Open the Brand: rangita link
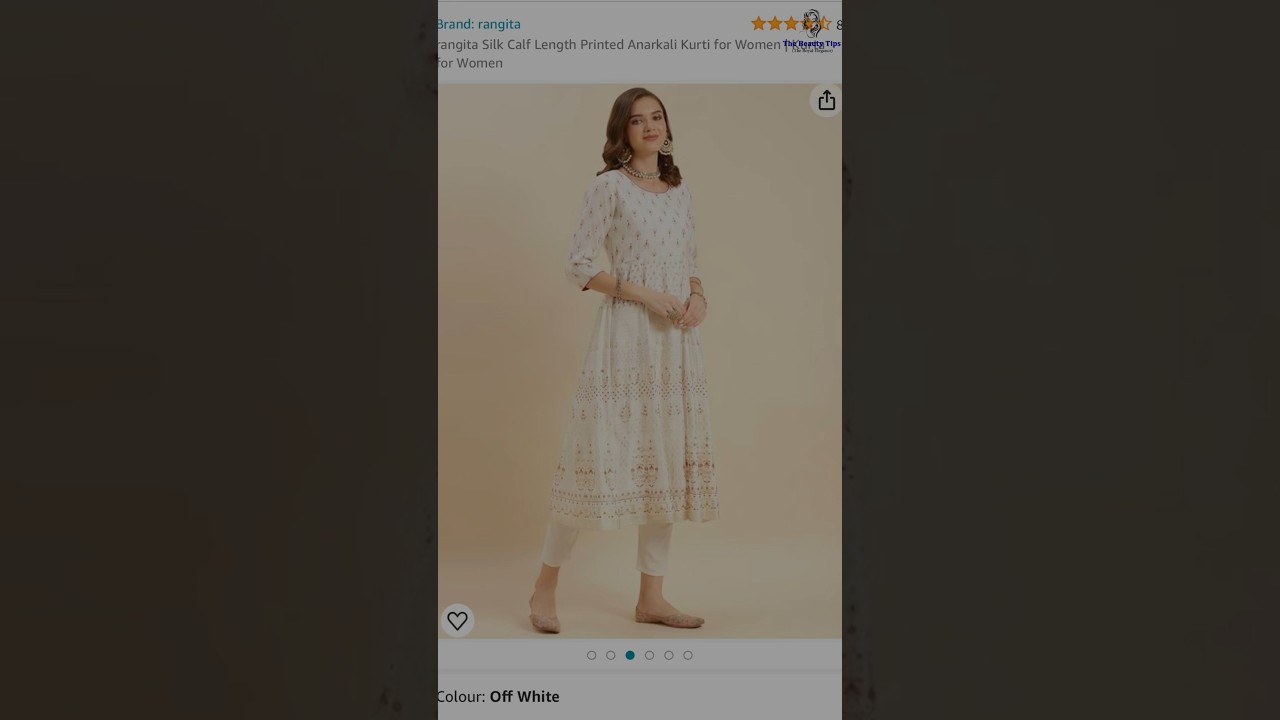 [x=479, y=24]
